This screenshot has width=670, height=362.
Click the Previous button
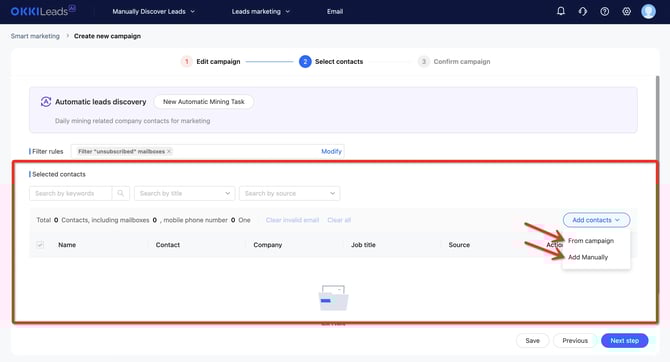[x=575, y=340]
